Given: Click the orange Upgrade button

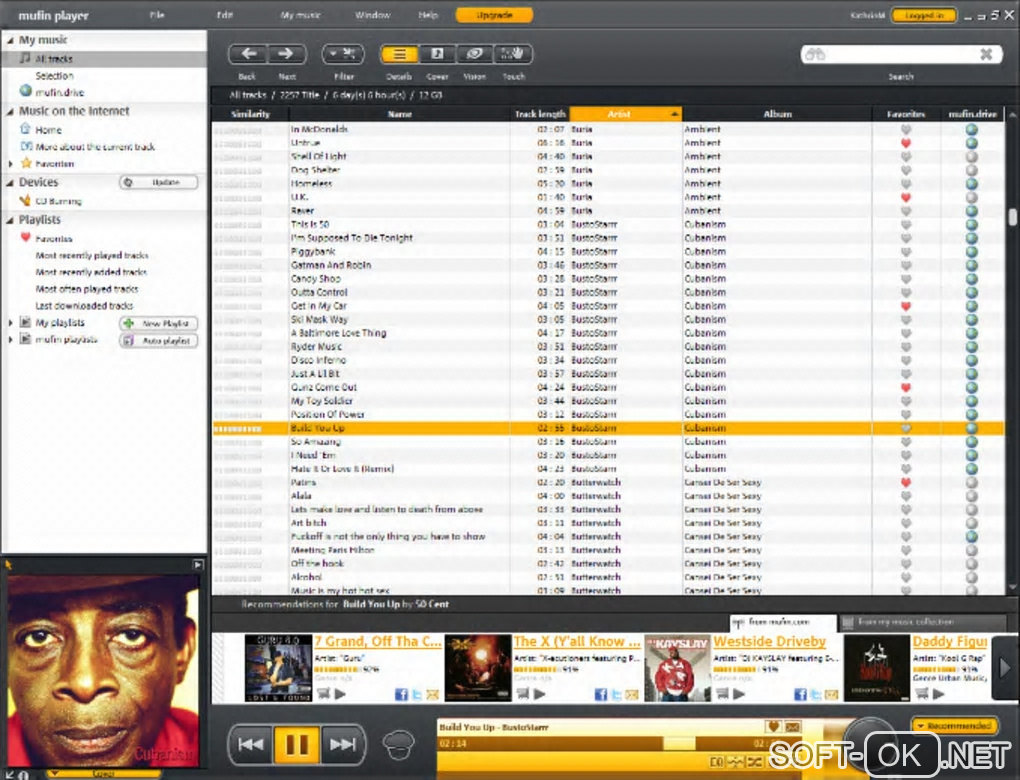Looking at the screenshot, I should coord(494,15).
